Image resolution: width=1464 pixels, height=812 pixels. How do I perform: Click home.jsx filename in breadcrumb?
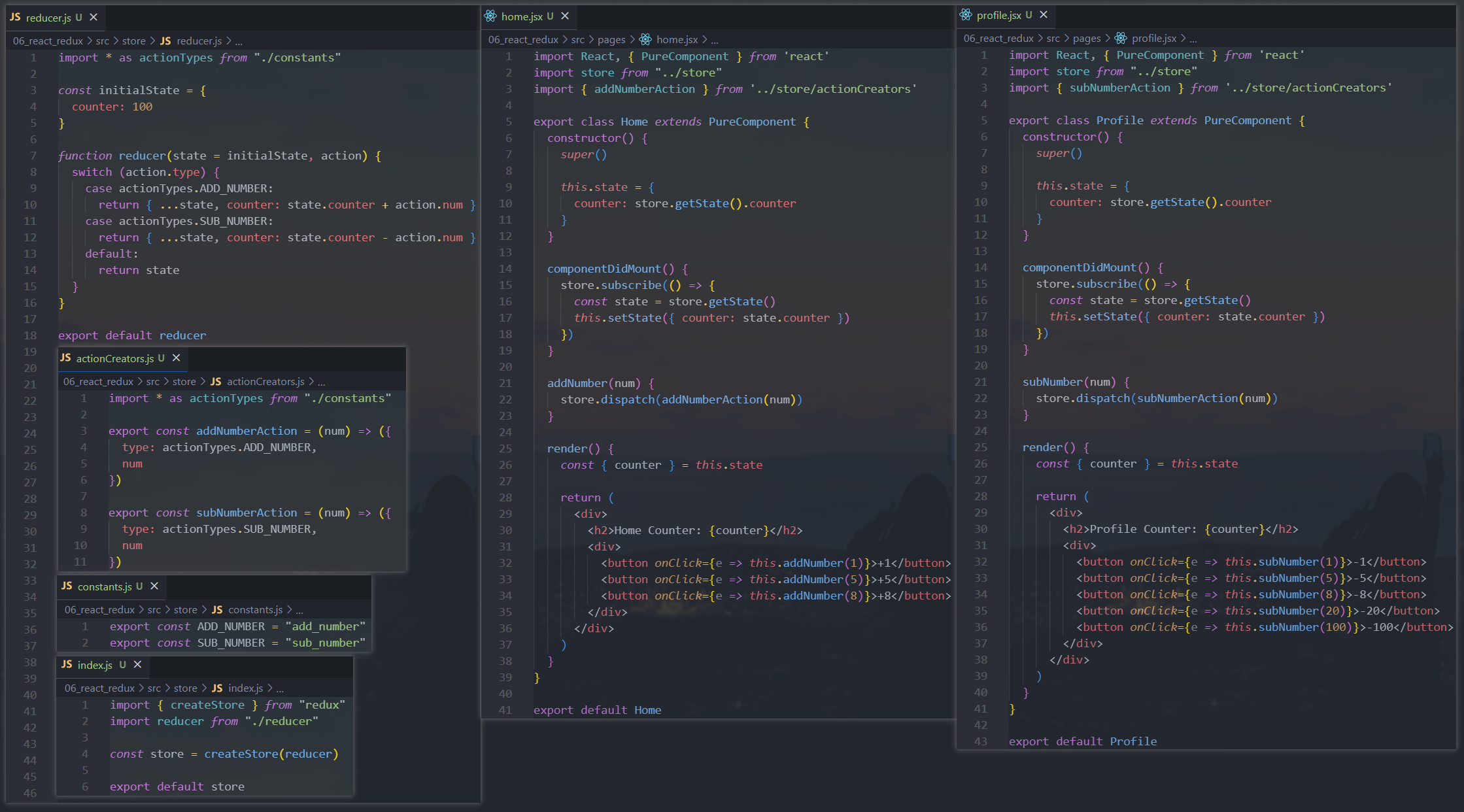pos(677,39)
